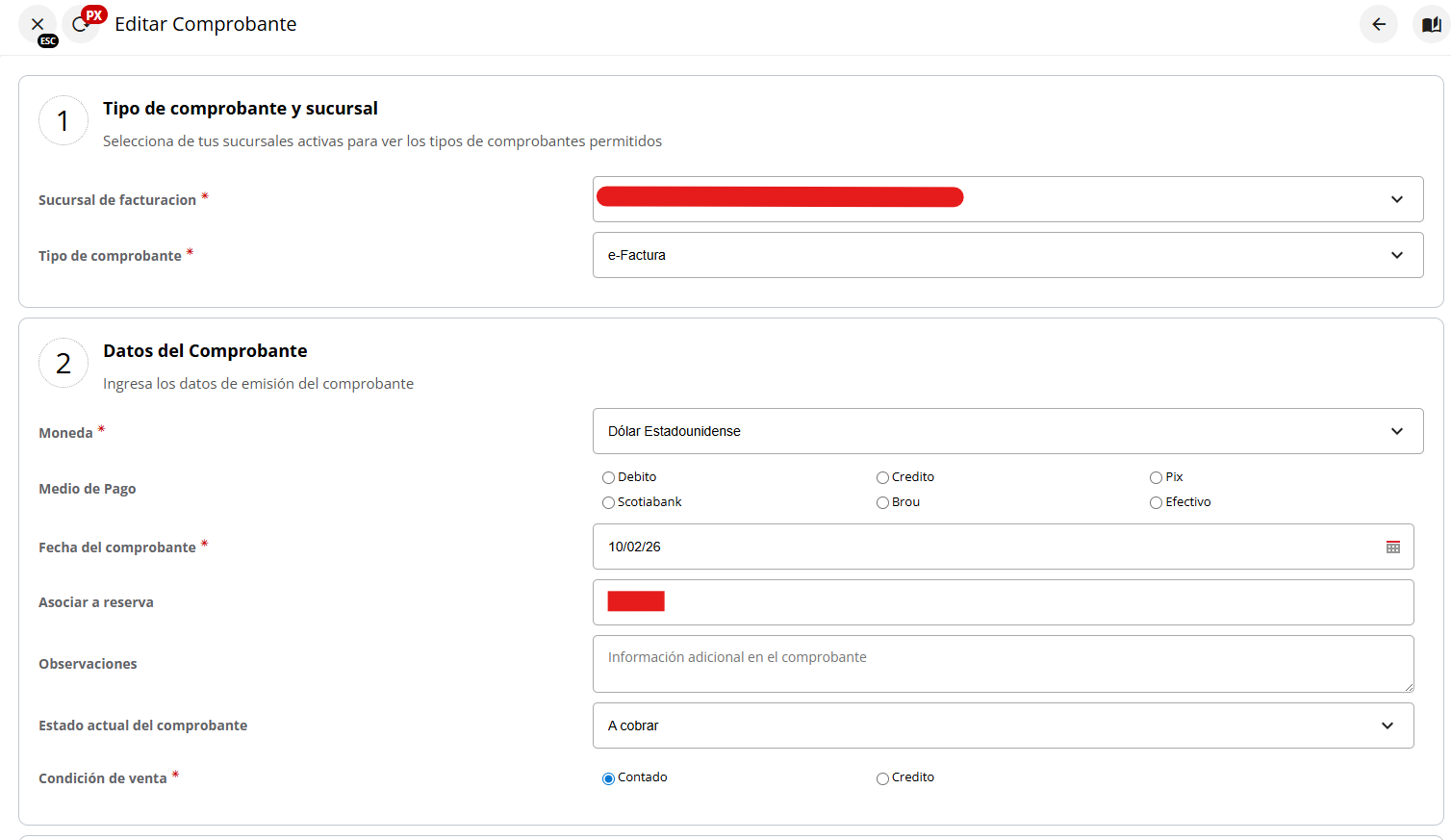Pick Scotiabank as payment method
1451x840 pixels.
608,503
